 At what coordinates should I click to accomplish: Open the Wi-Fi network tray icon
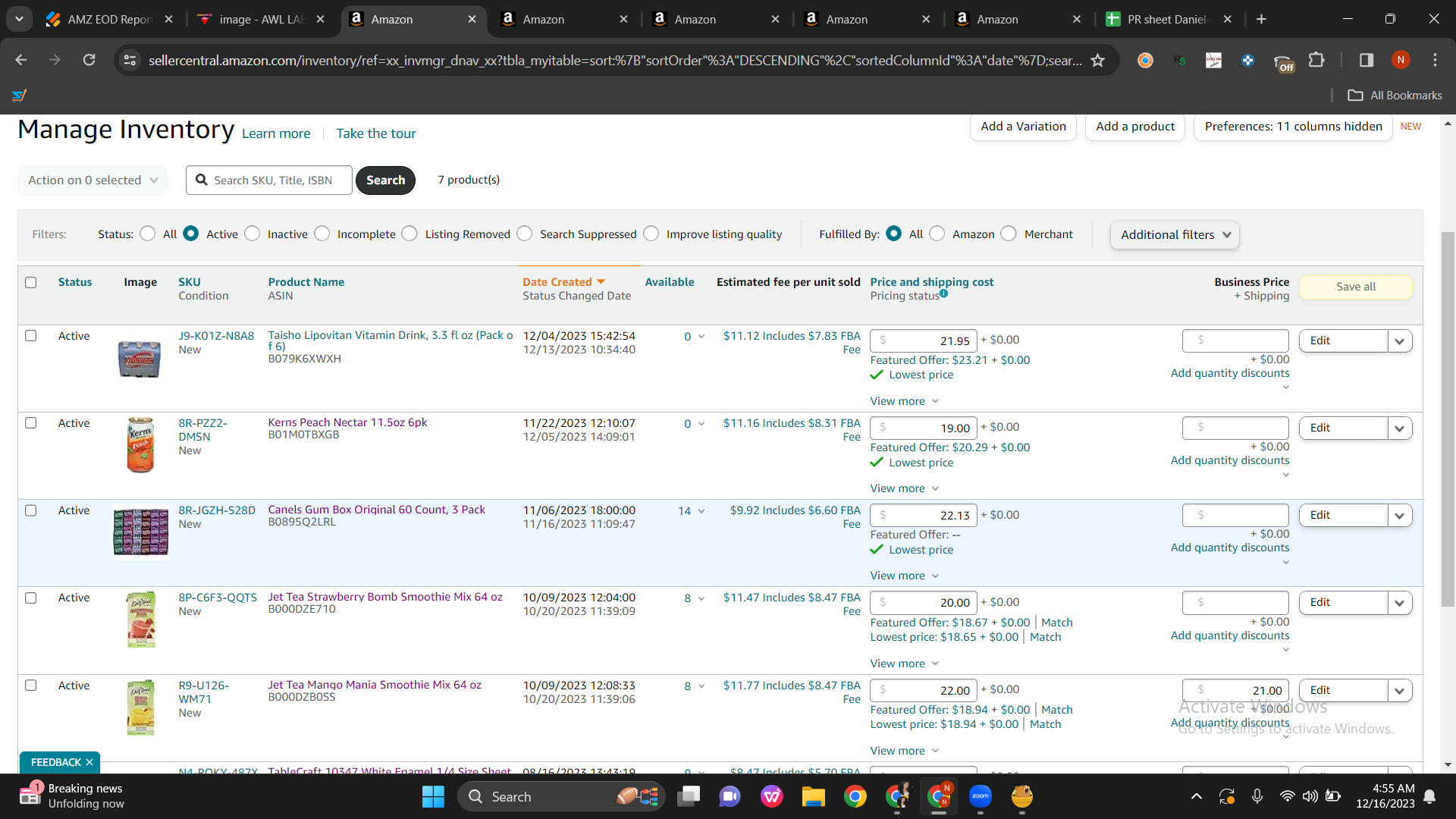[x=1287, y=796]
